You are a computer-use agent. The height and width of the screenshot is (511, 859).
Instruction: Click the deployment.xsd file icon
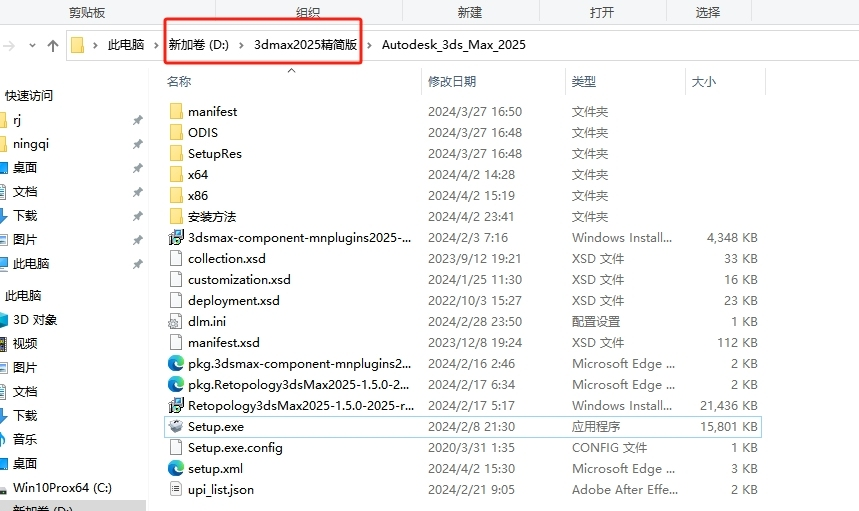point(176,300)
